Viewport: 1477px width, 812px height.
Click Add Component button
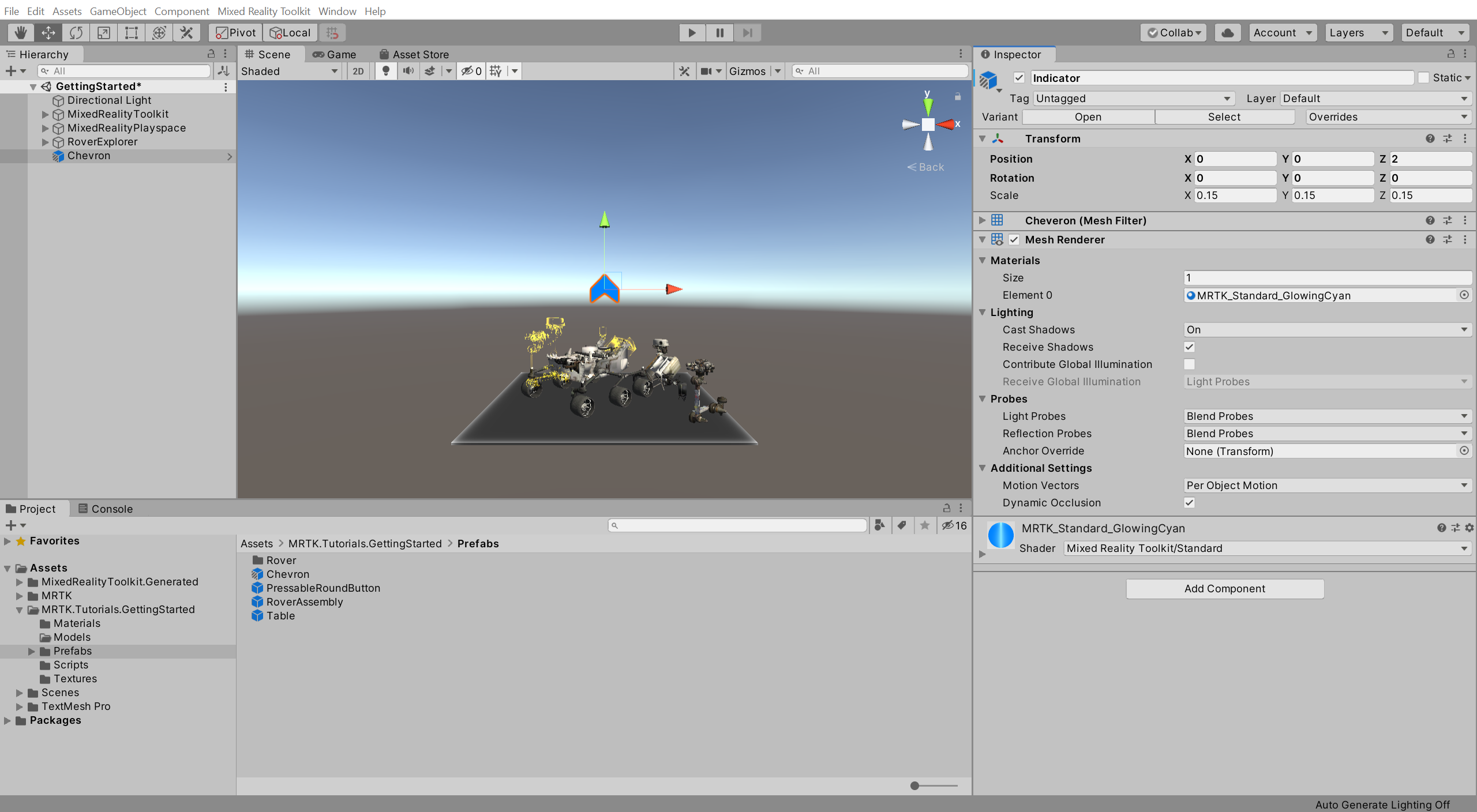pos(1224,587)
